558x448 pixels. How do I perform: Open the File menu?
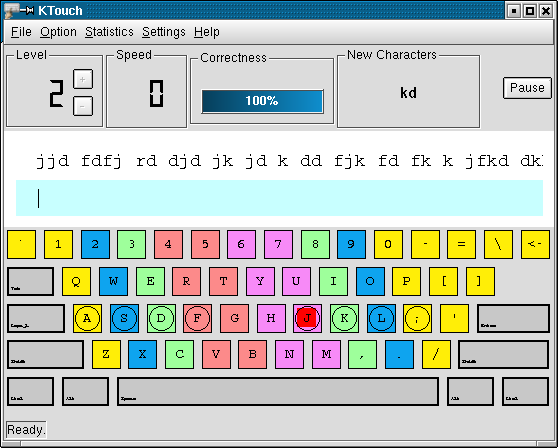[21, 32]
